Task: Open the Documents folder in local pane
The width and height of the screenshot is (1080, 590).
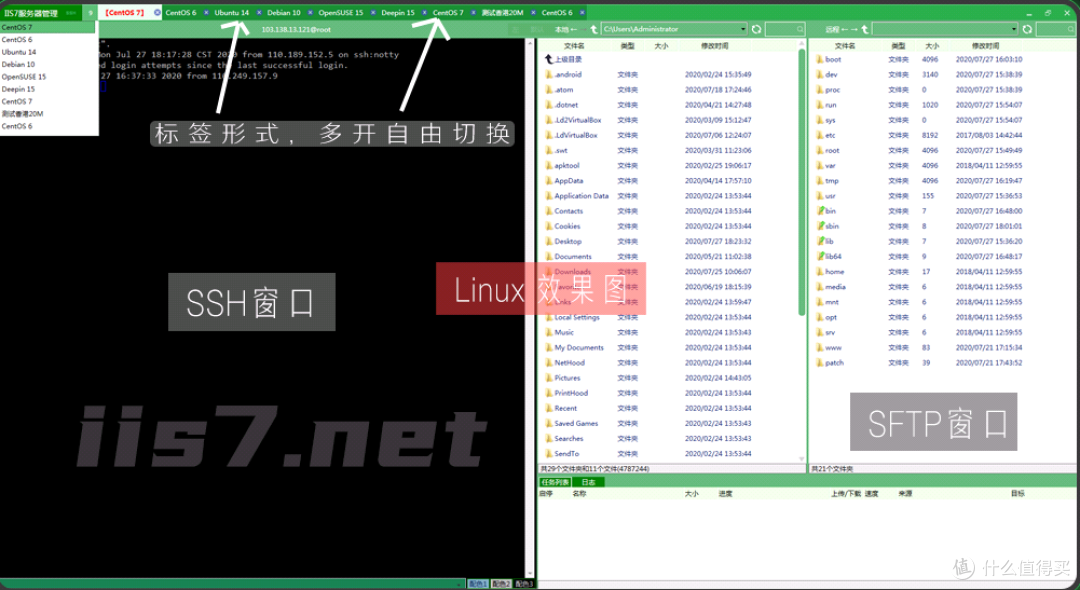Action: [x=575, y=256]
